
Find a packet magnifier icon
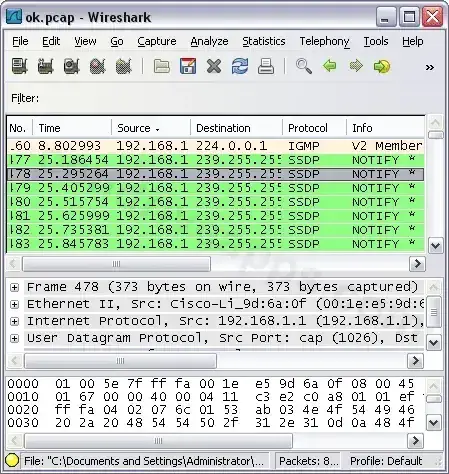click(304, 66)
